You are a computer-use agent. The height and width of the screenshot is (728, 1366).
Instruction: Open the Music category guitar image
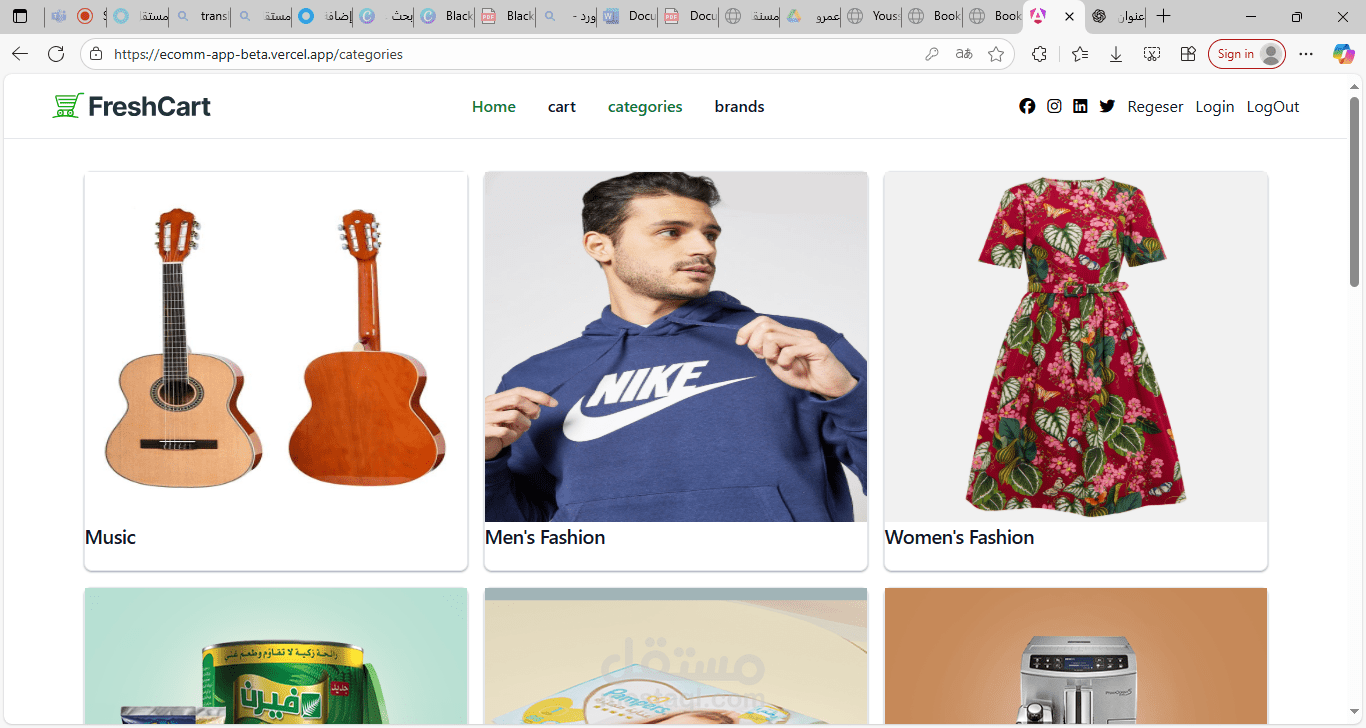276,347
